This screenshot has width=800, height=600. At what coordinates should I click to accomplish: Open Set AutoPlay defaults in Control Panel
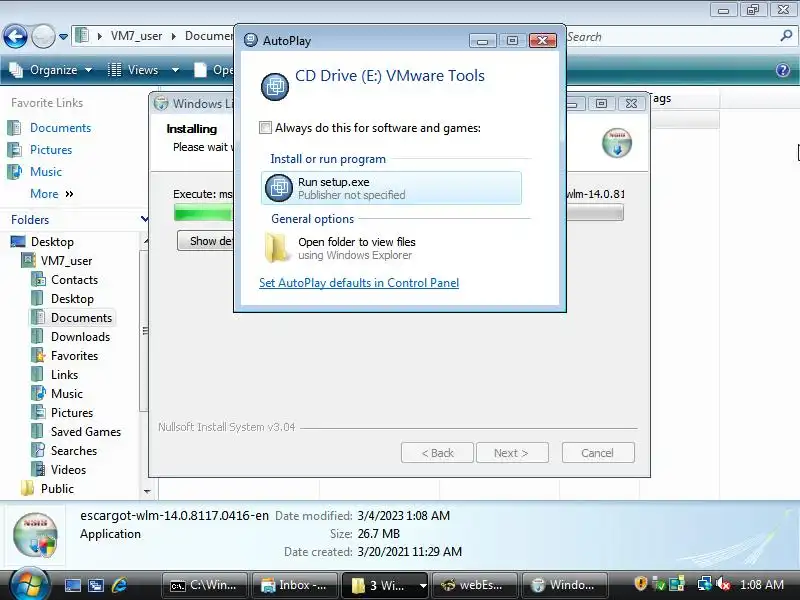pyautogui.click(x=359, y=283)
